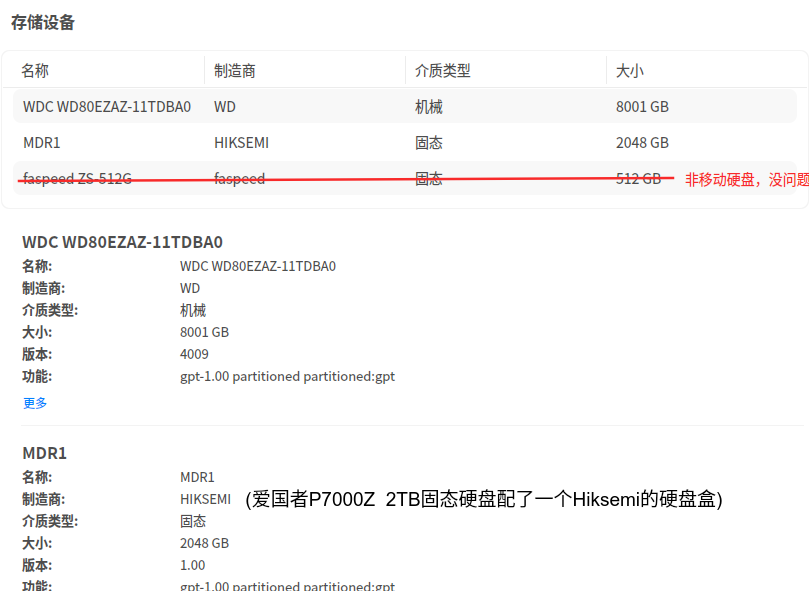The image size is (811, 591).
Task: Select the MDR1 name cell in the table
Action: [x=42, y=142]
